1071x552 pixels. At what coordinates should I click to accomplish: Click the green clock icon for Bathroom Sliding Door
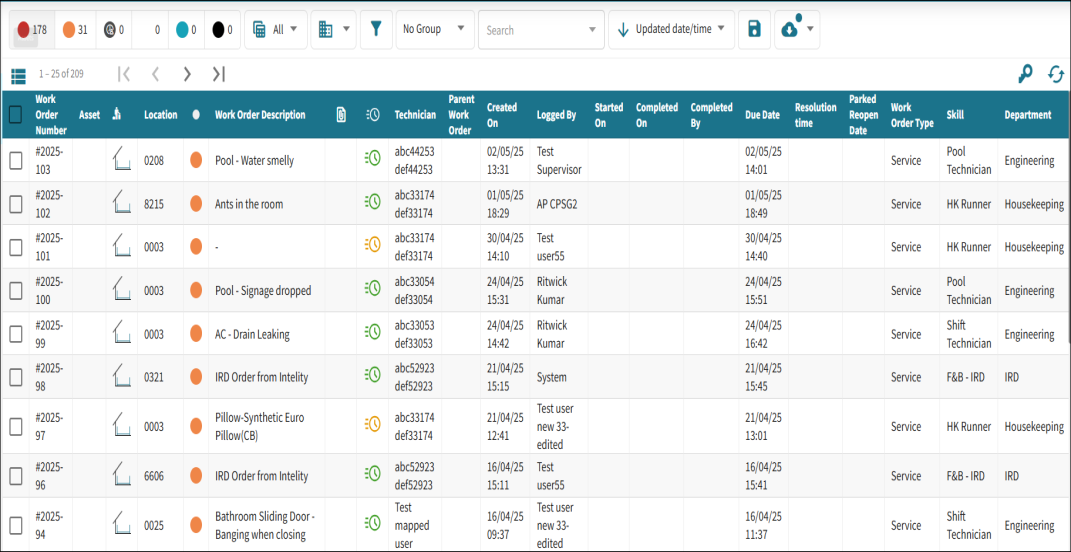point(373,523)
